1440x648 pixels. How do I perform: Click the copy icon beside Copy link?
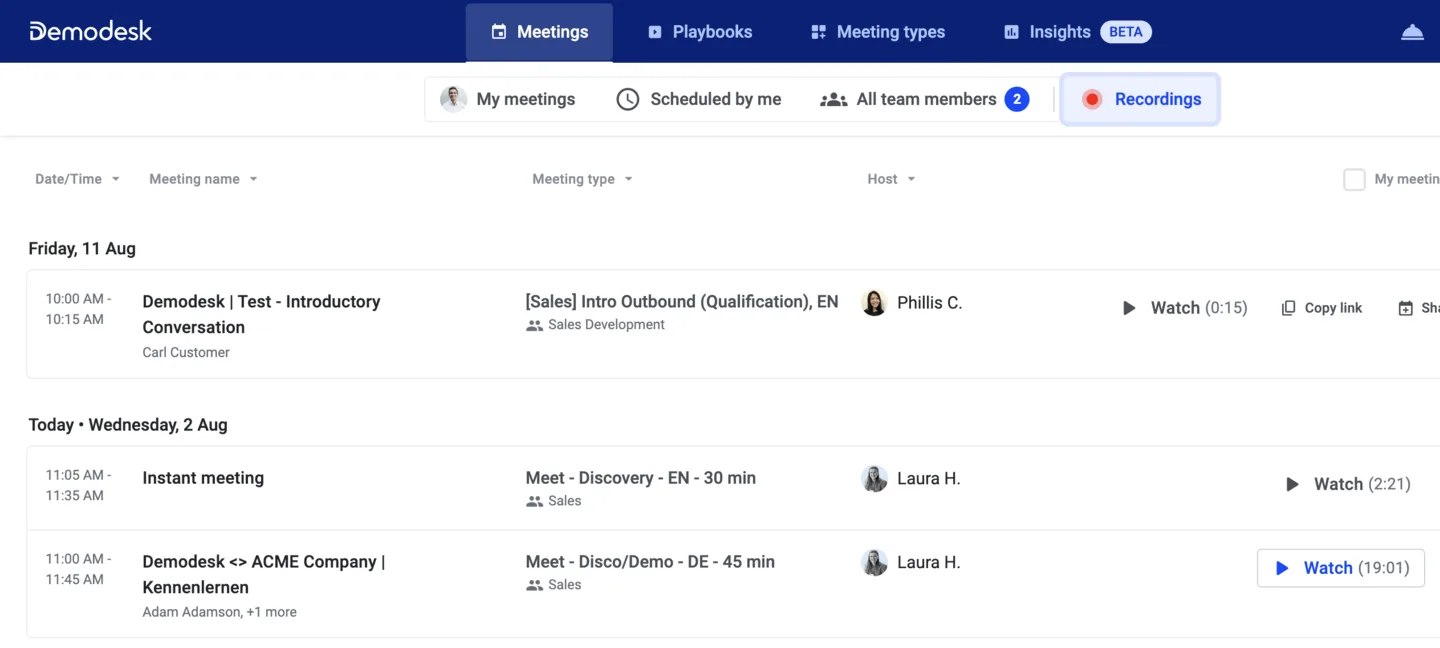[1288, 308]
